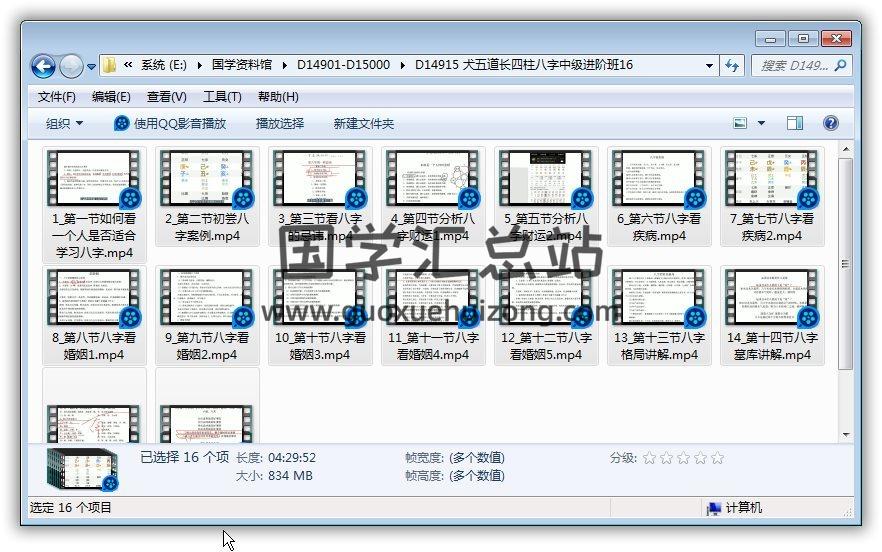Click the refresh button beside address bar

pyautogui.click(x=732, y=66)
